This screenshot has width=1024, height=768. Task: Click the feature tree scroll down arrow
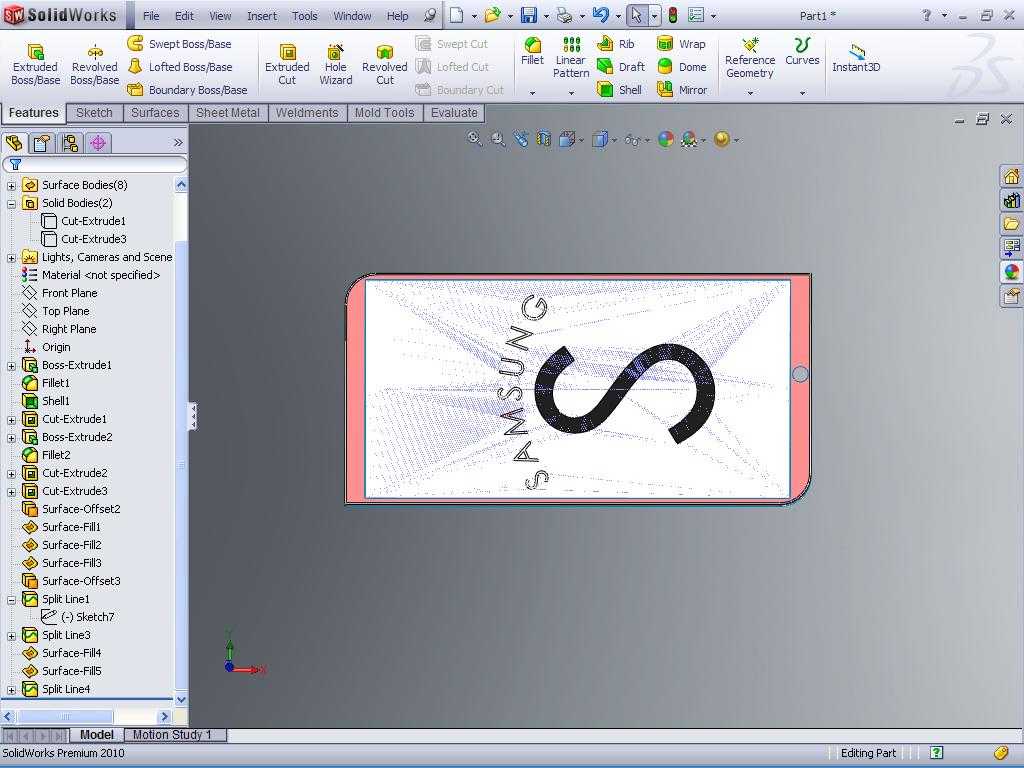point(181,699)
